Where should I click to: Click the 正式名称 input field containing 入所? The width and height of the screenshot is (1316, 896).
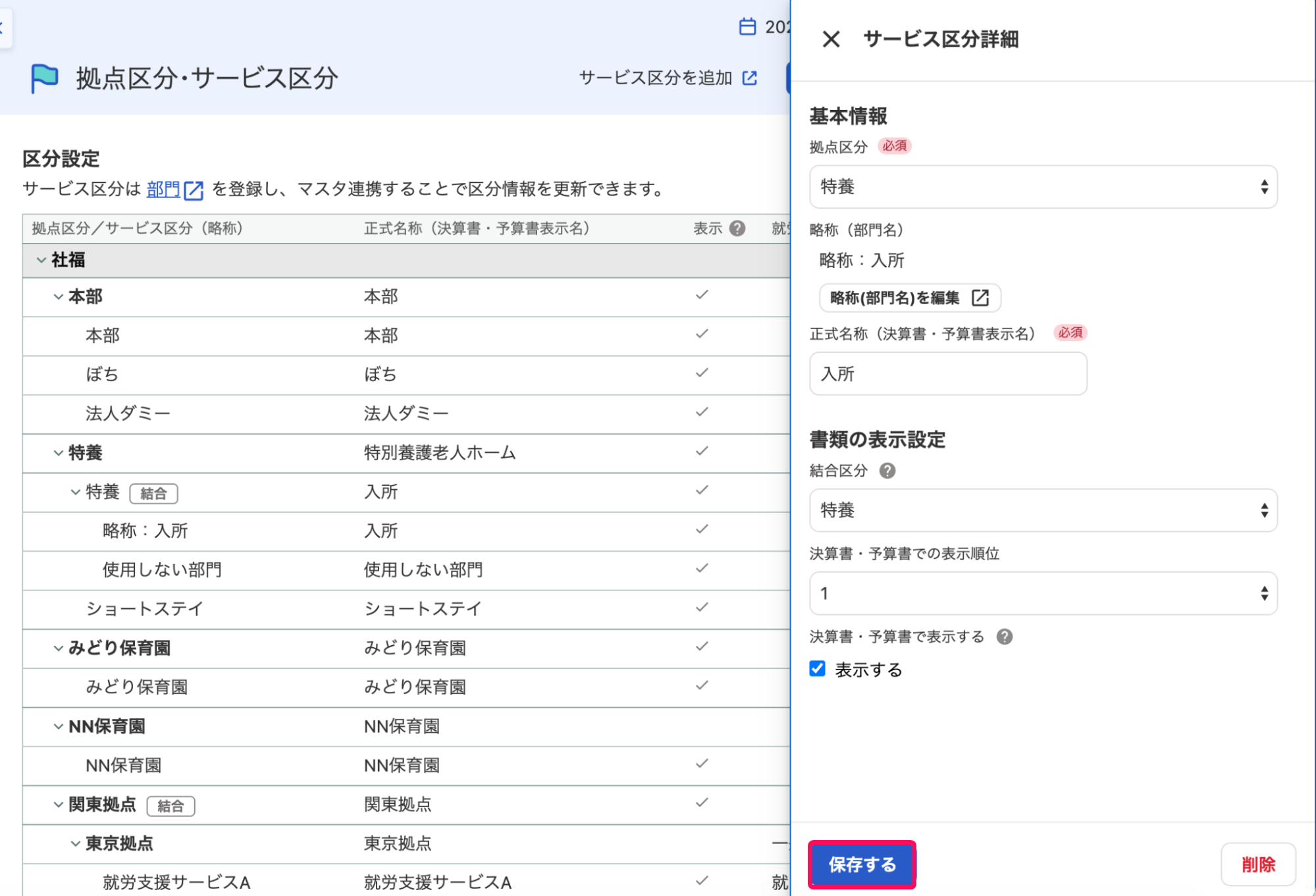point(948,374)
